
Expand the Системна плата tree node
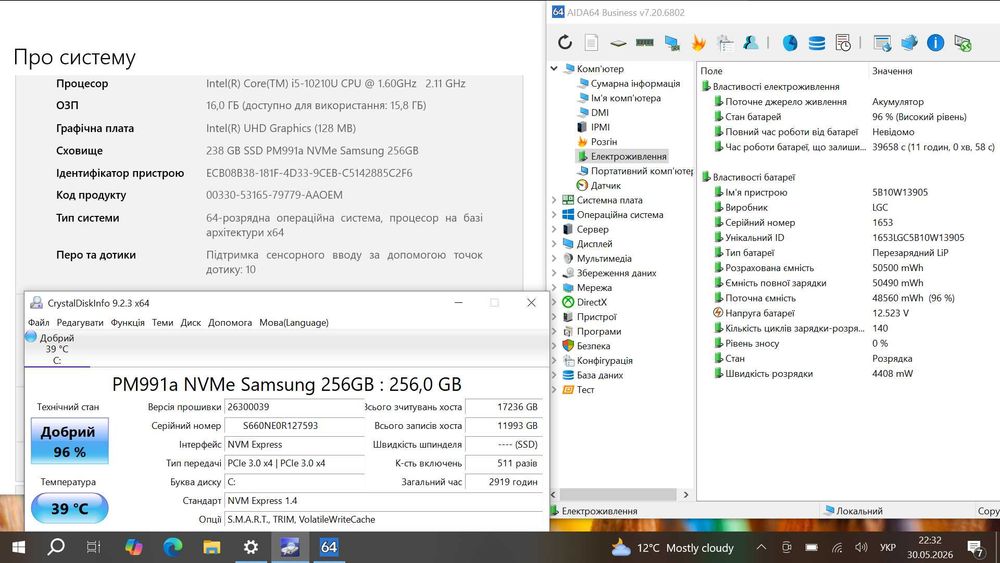554,200
